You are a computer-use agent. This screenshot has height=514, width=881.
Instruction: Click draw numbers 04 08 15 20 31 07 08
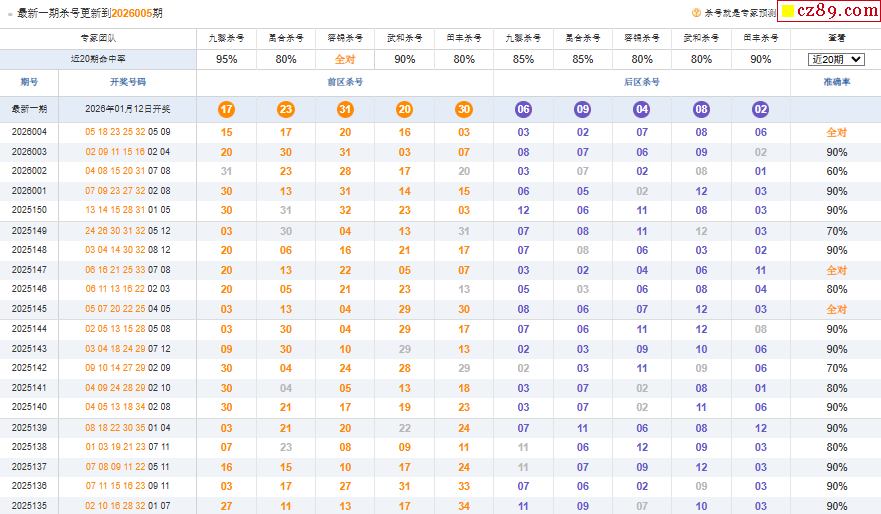coord(128,171)
